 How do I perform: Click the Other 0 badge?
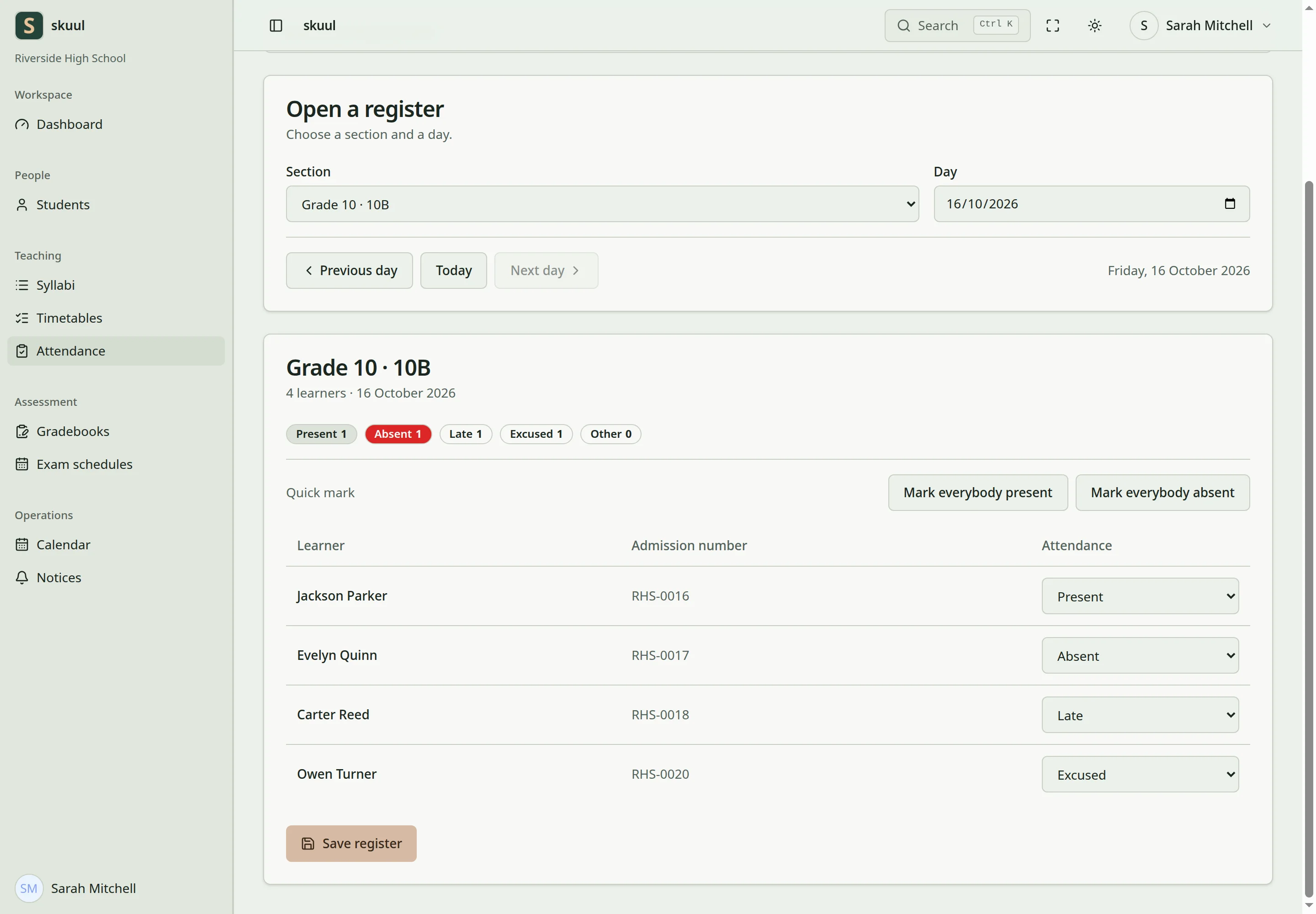tap(610, 434)
